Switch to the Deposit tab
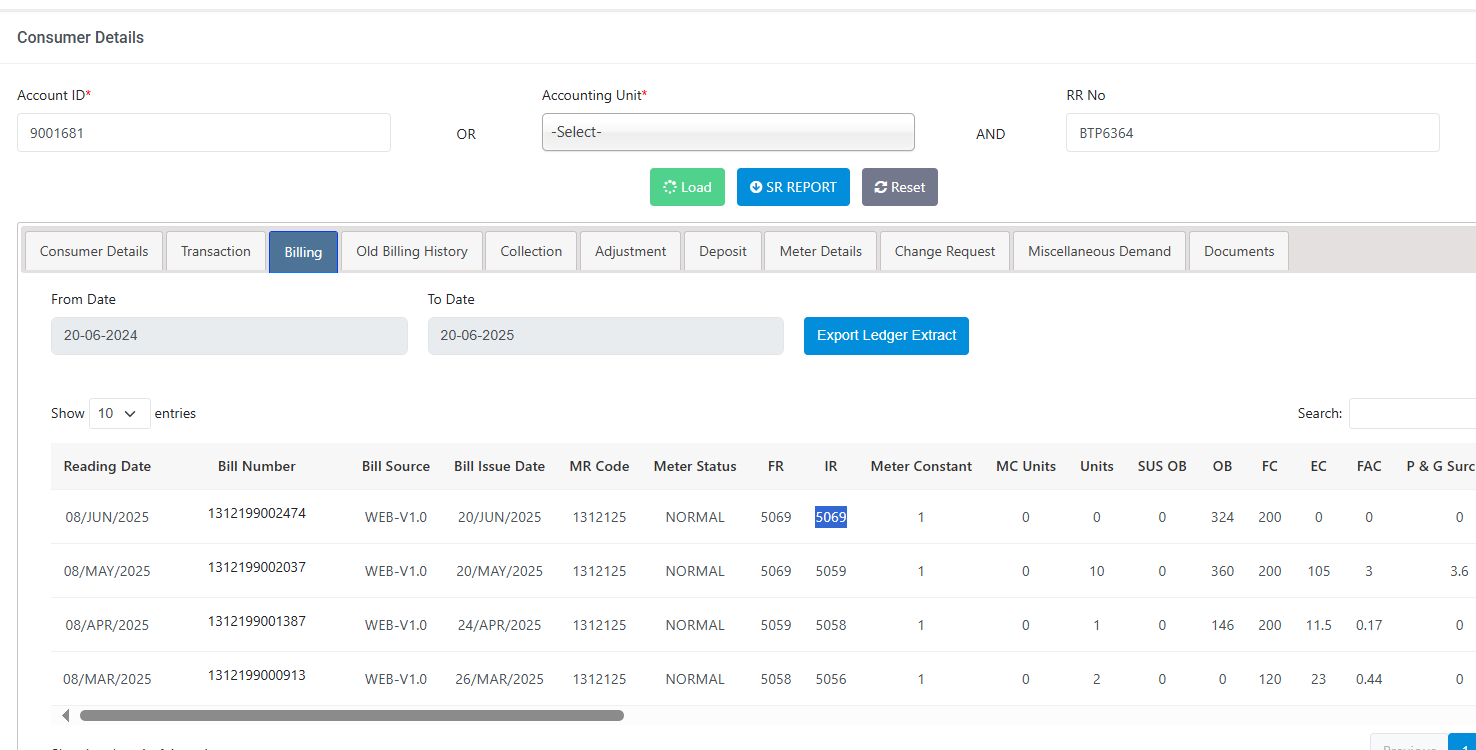Image resolution: width=1476 pixels, height=750 pixels. pos(723,252)
